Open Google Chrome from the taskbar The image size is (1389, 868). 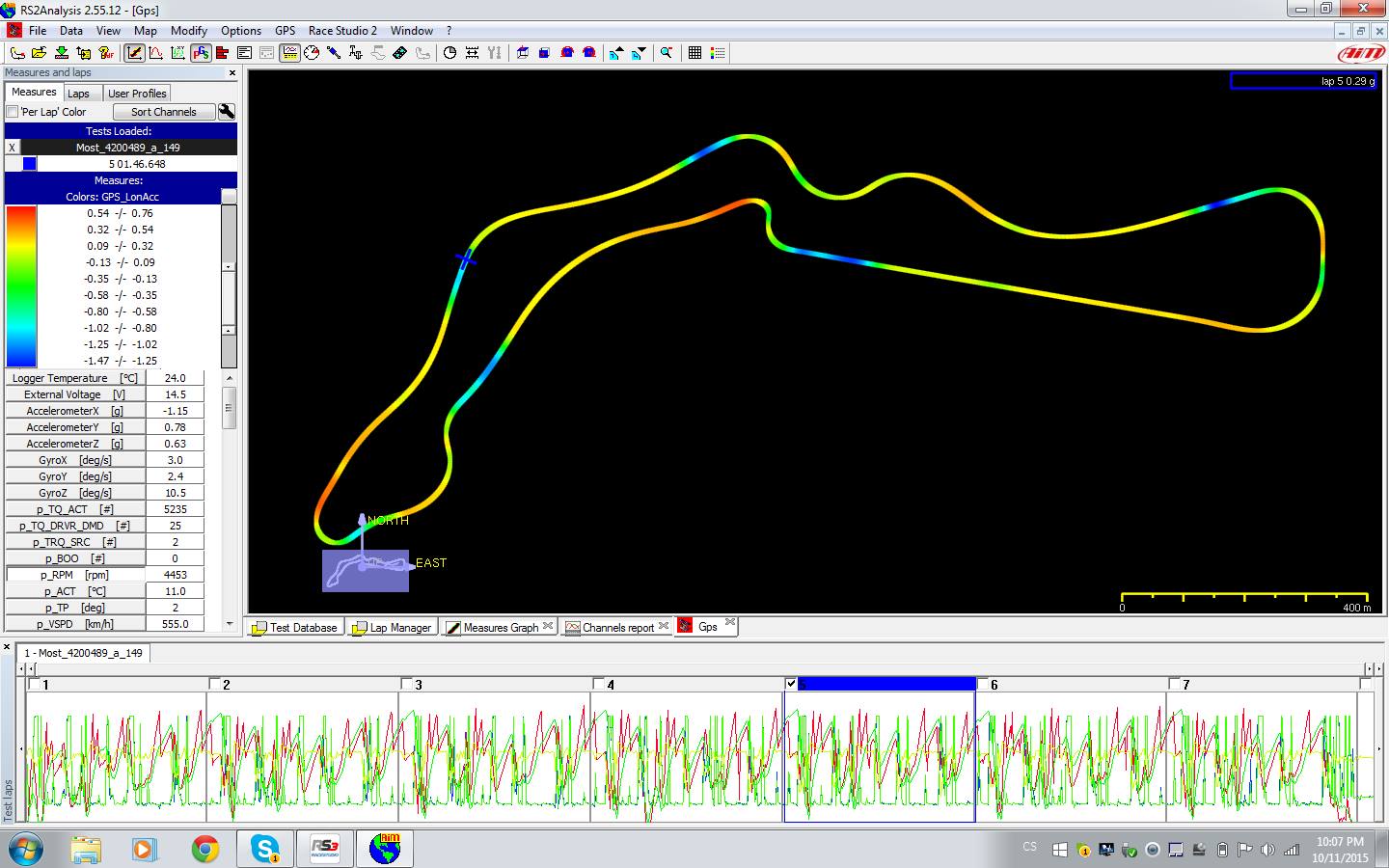click(x=204, y=849)
